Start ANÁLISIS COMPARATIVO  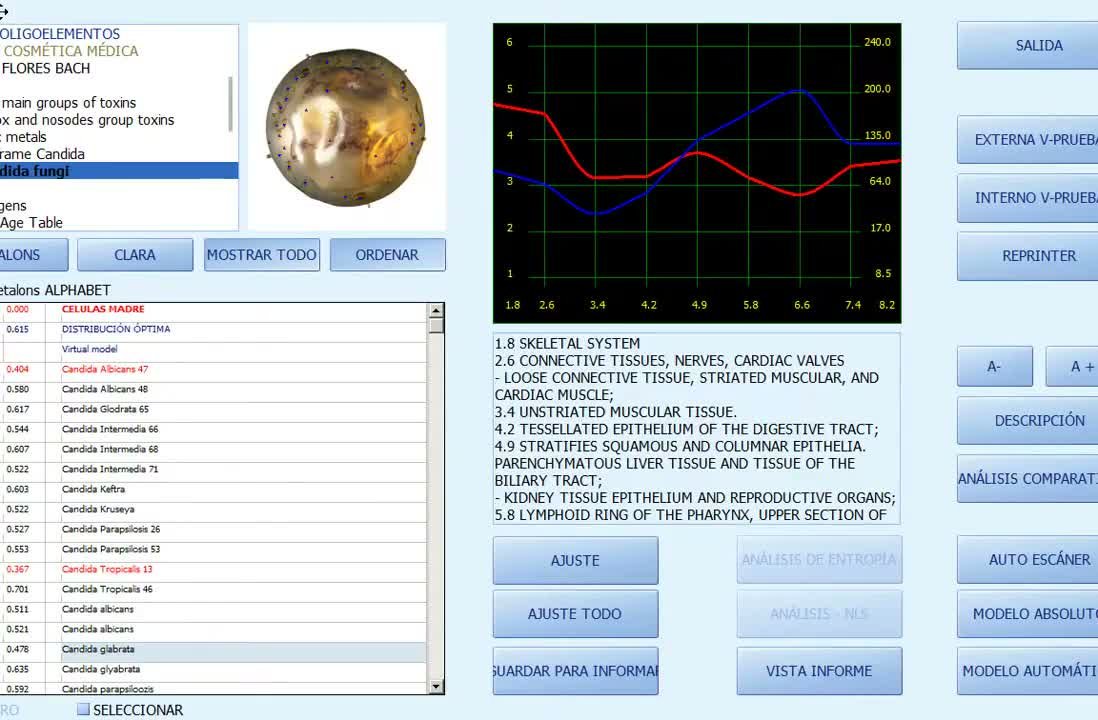pyautogui.click(x=1027, y=479)
